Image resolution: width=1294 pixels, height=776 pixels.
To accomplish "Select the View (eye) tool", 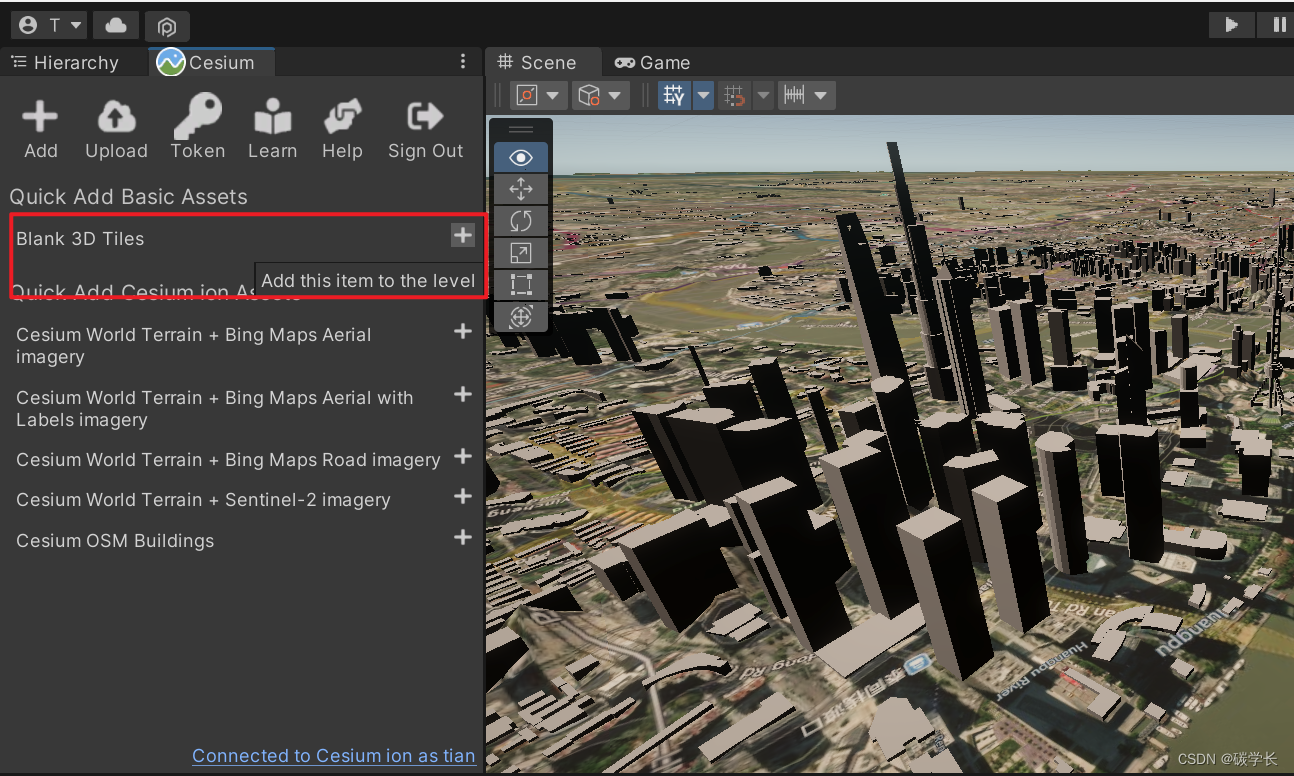I will (x=520, y=158).
